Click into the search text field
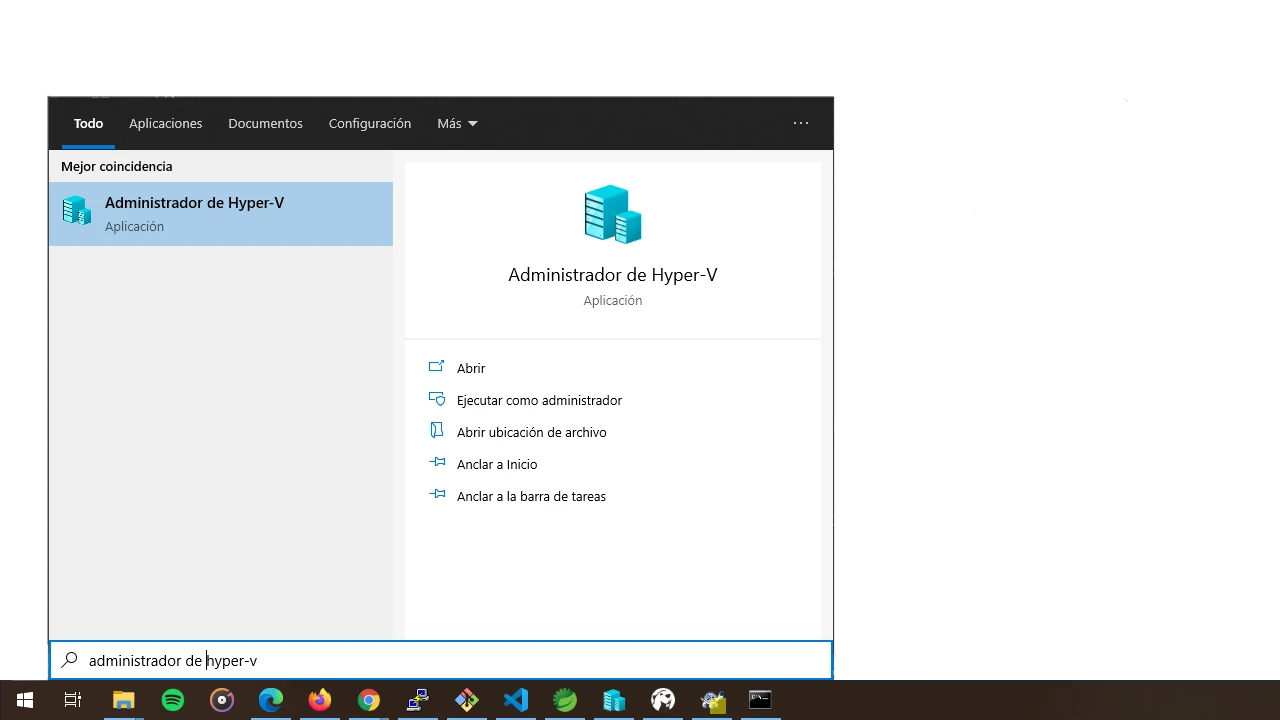This screenshot has width=1280, height=720. 441,660
